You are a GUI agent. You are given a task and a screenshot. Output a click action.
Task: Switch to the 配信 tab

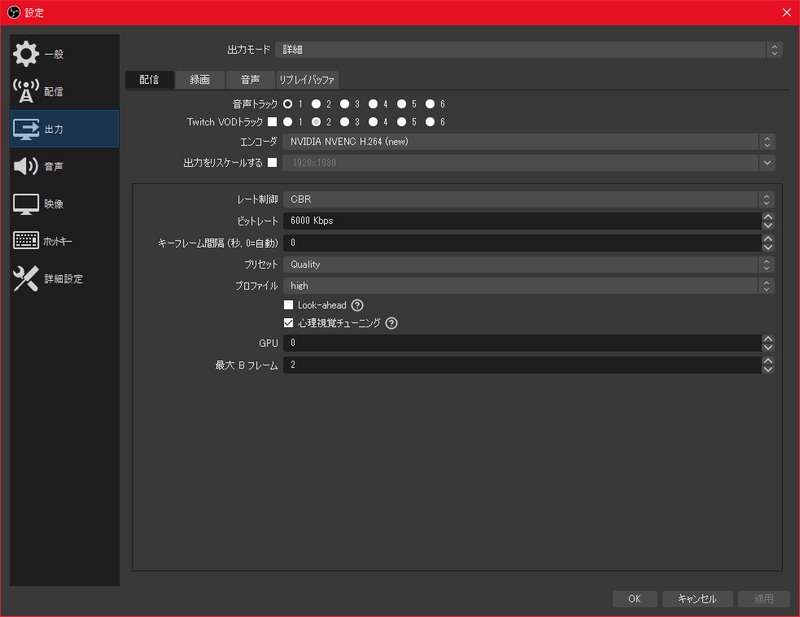pyautogui.click(x=149, y=80)
